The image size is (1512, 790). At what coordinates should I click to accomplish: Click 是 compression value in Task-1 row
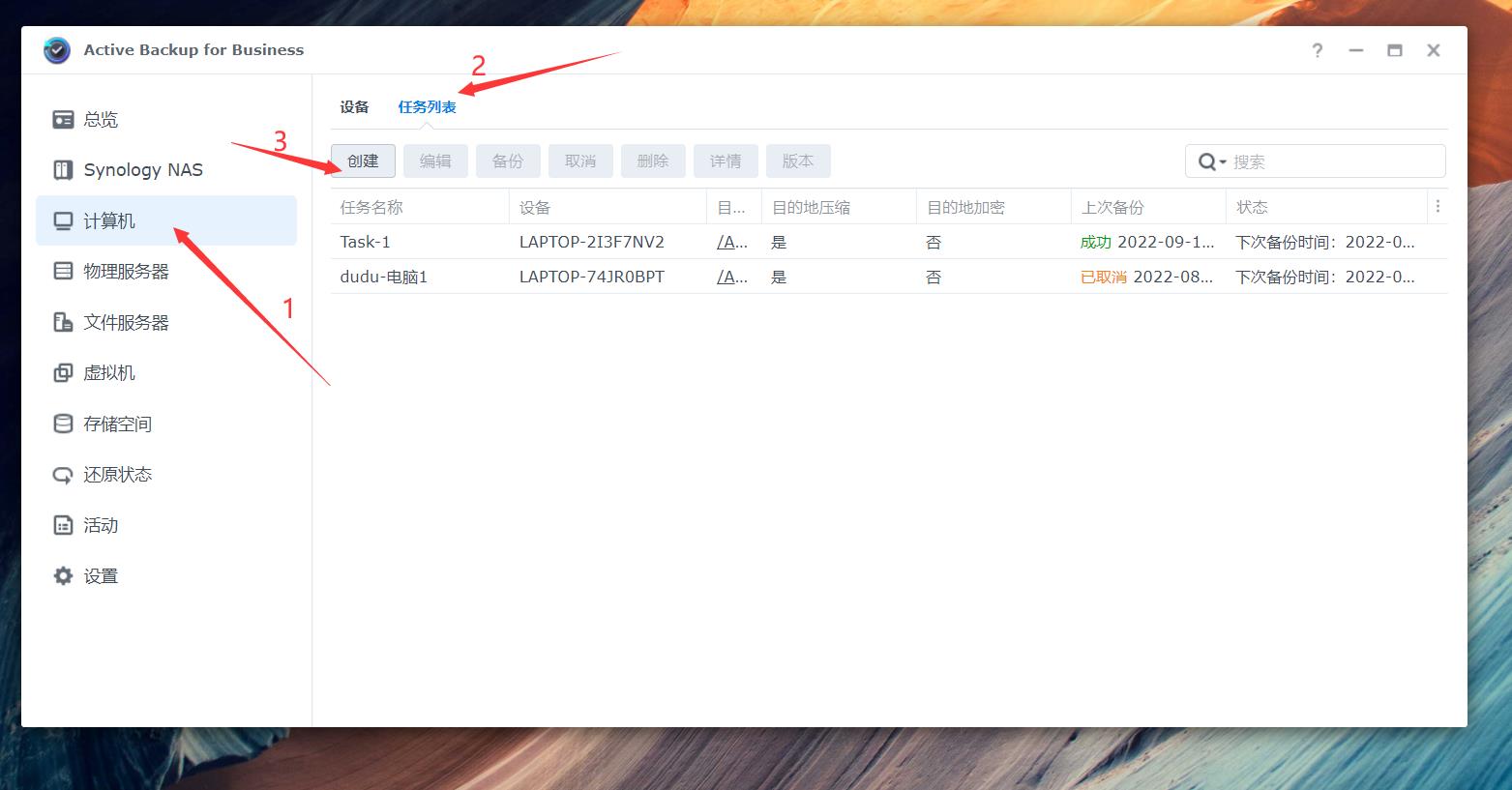[x=779, y=242]
